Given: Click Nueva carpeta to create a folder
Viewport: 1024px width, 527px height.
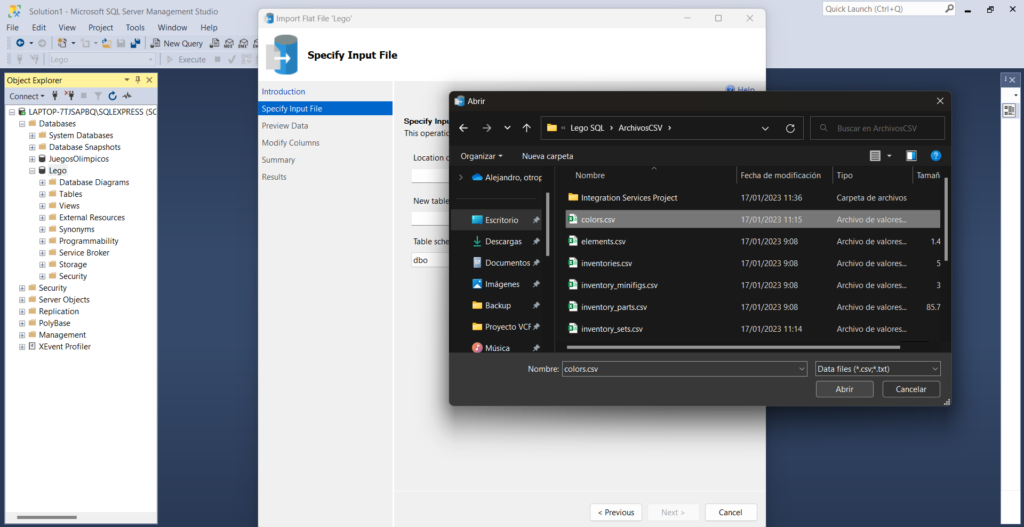Looking at the screenshot, I should (548, 156).
